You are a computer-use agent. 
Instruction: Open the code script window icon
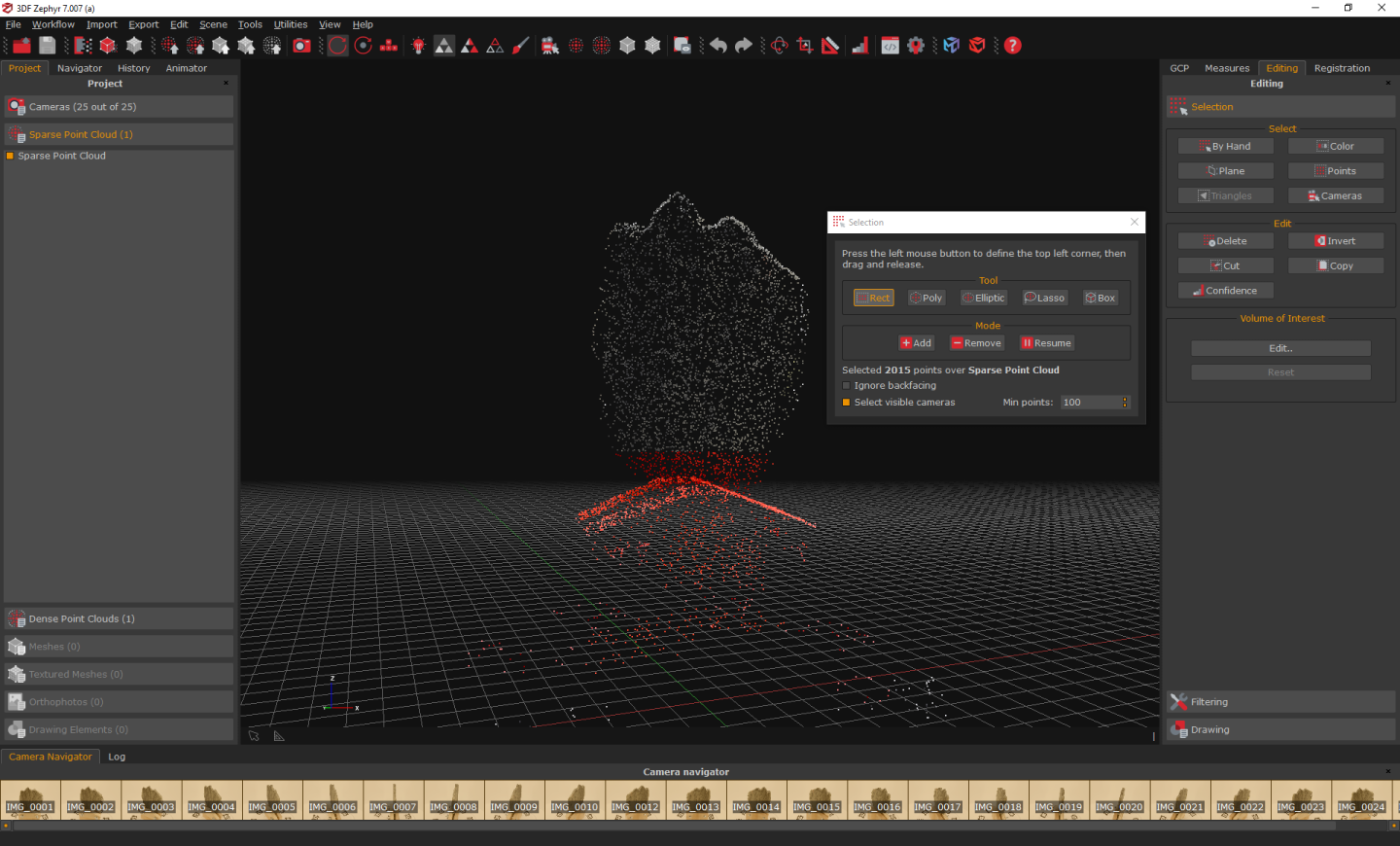[x=891, y=46]
